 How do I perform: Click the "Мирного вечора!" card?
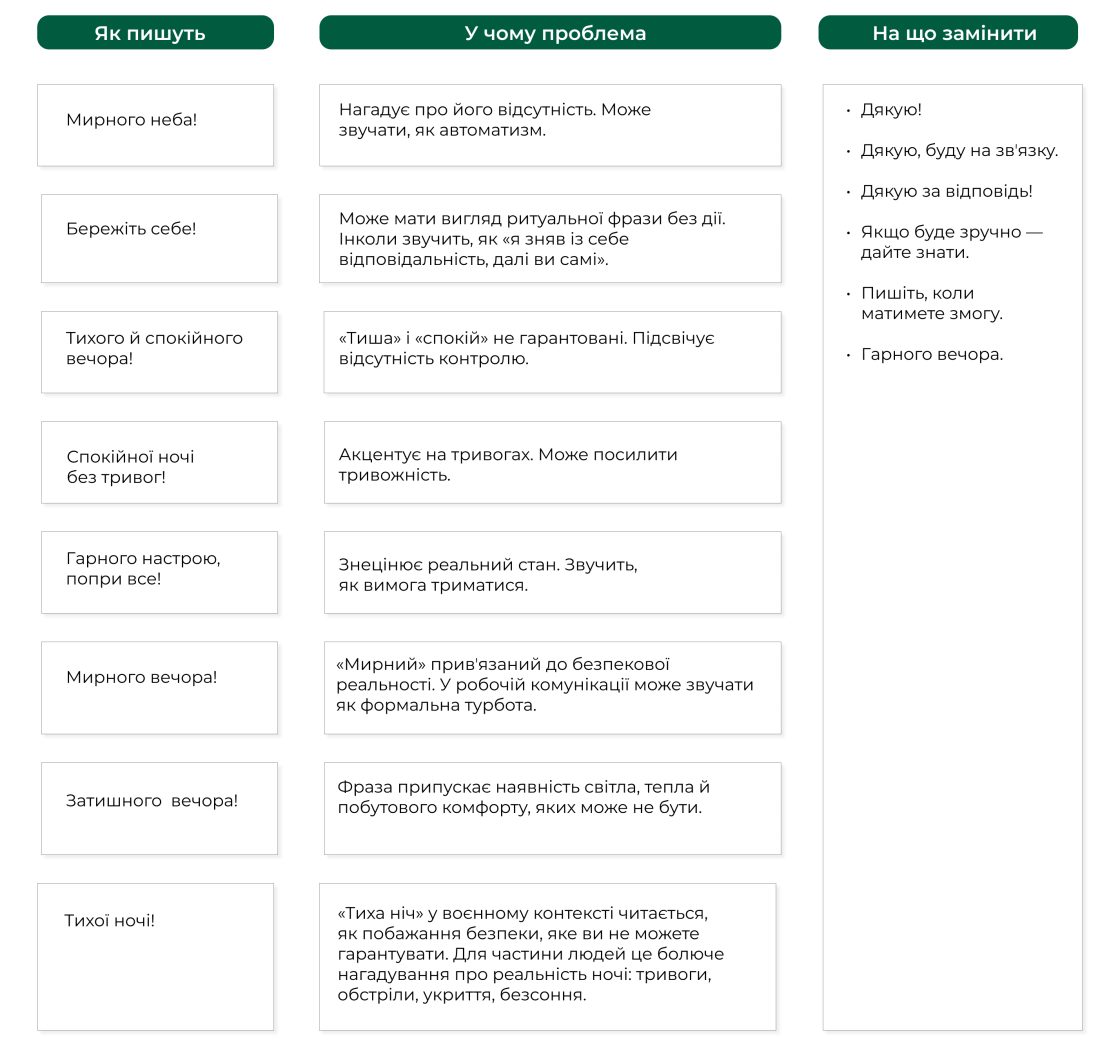[159, 687]
